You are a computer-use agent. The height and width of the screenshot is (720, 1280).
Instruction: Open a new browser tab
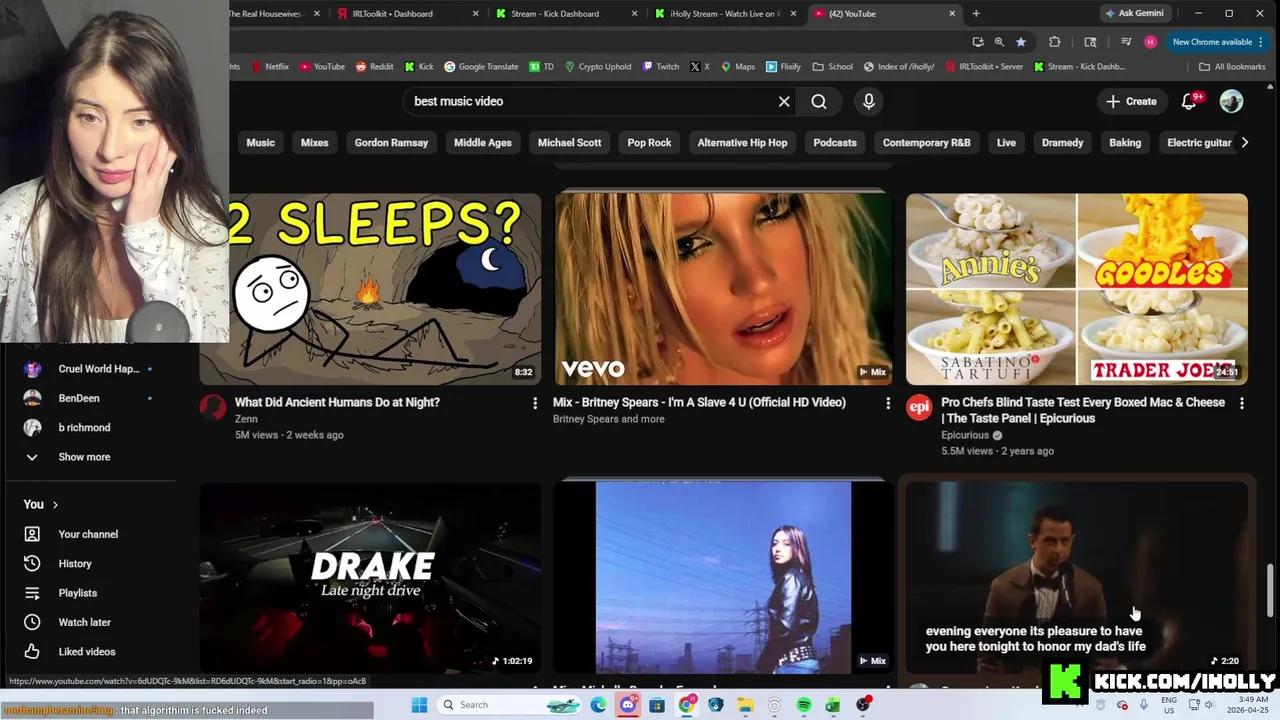pos(976,14)
